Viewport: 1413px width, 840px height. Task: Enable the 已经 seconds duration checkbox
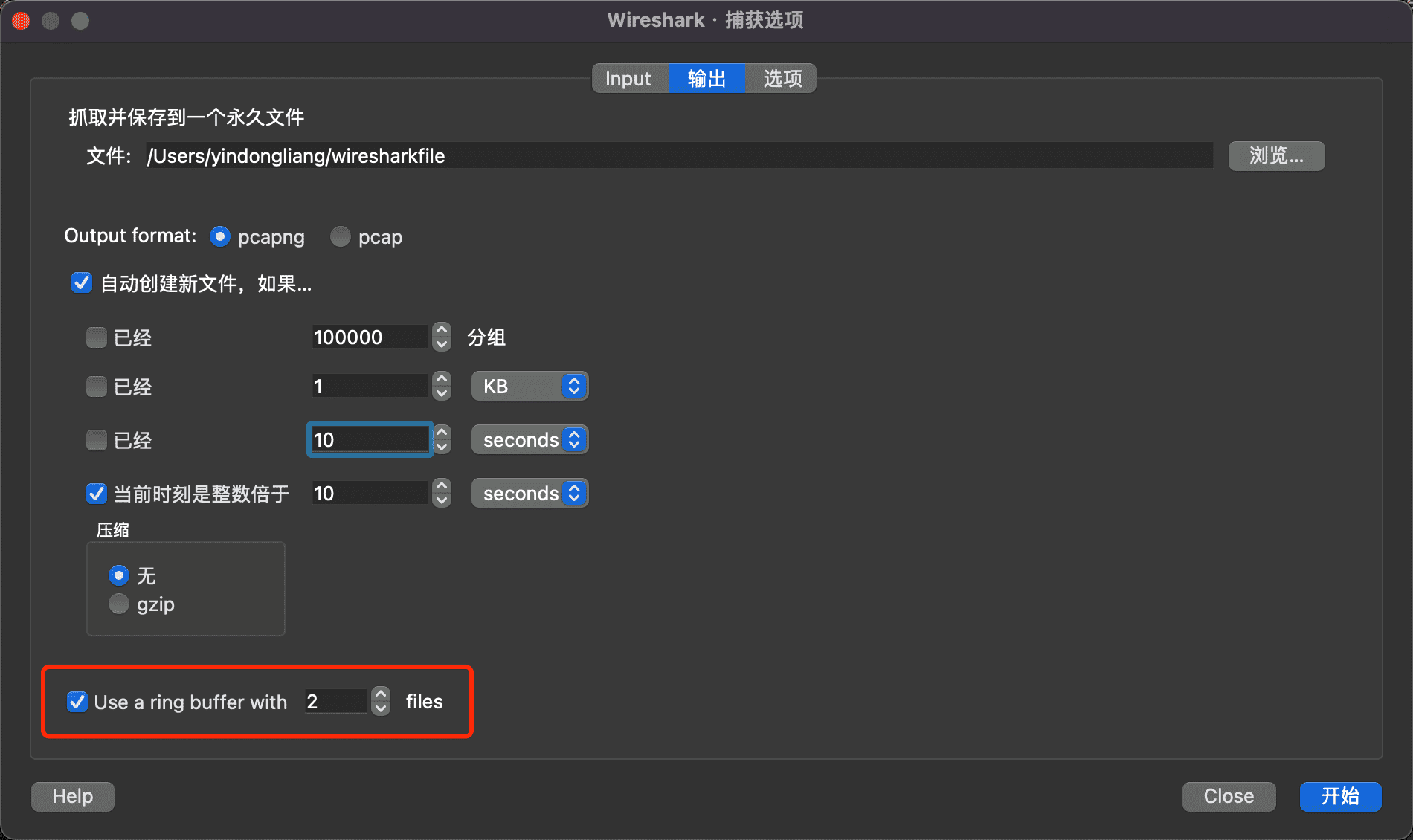click(x=97, y=440)
